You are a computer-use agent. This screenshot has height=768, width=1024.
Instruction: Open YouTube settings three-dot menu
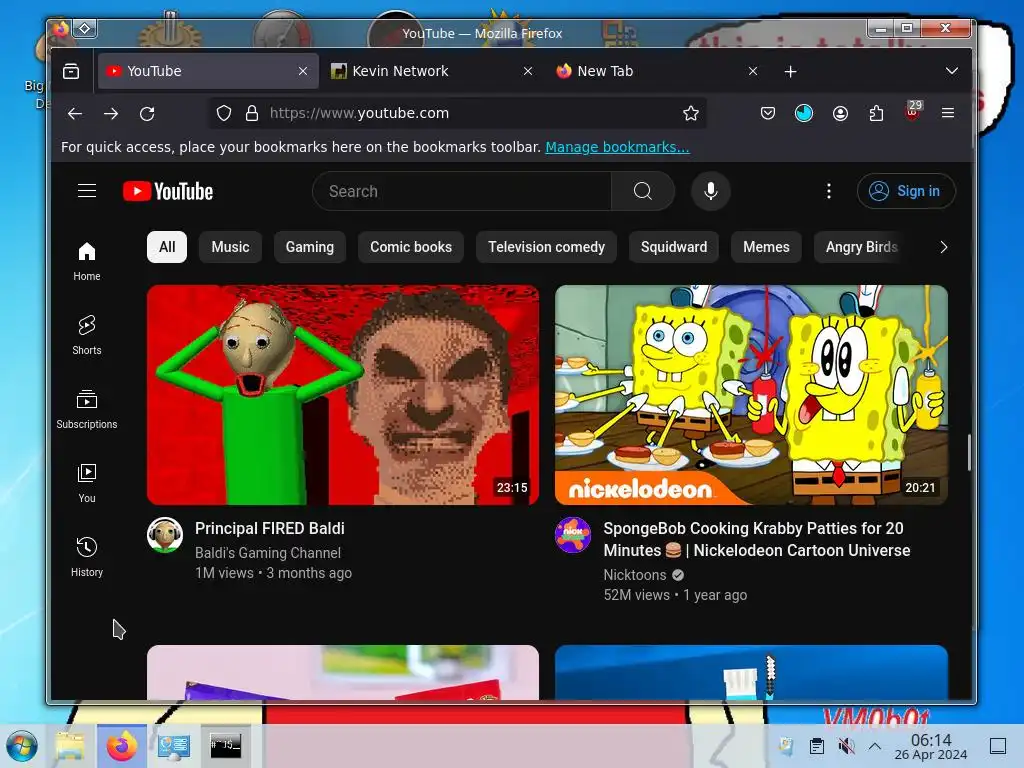[x=829, y=191]
